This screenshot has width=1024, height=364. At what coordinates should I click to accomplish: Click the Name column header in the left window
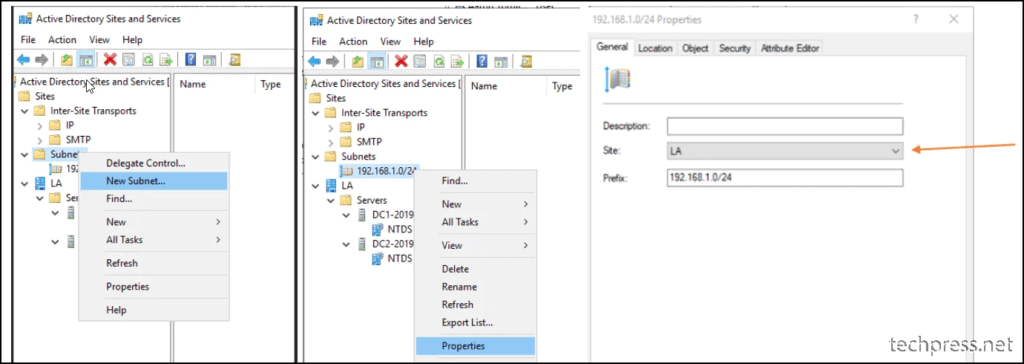(x=193, y=84)
